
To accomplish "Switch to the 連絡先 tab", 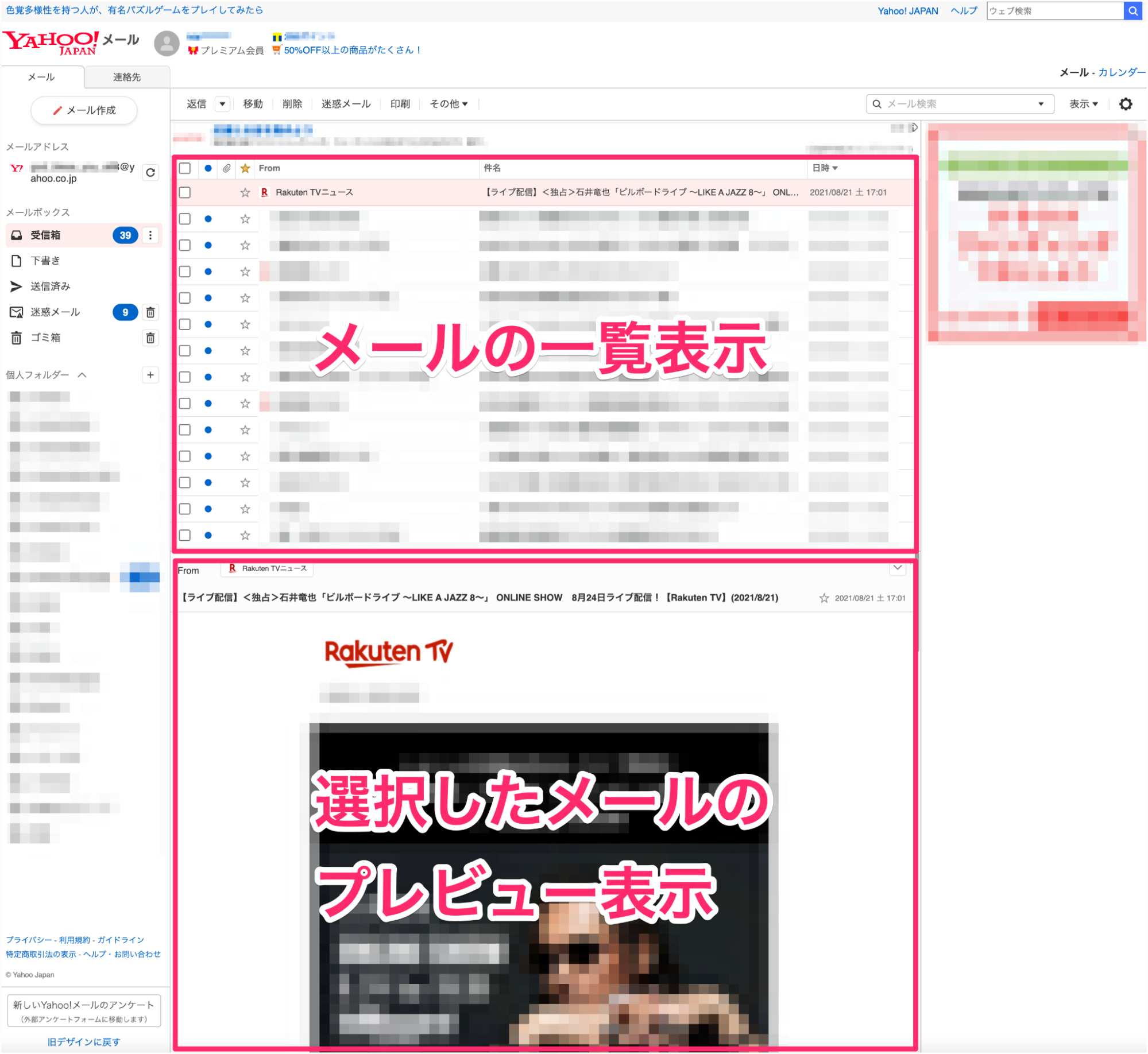I will click(x=127, y=77).
